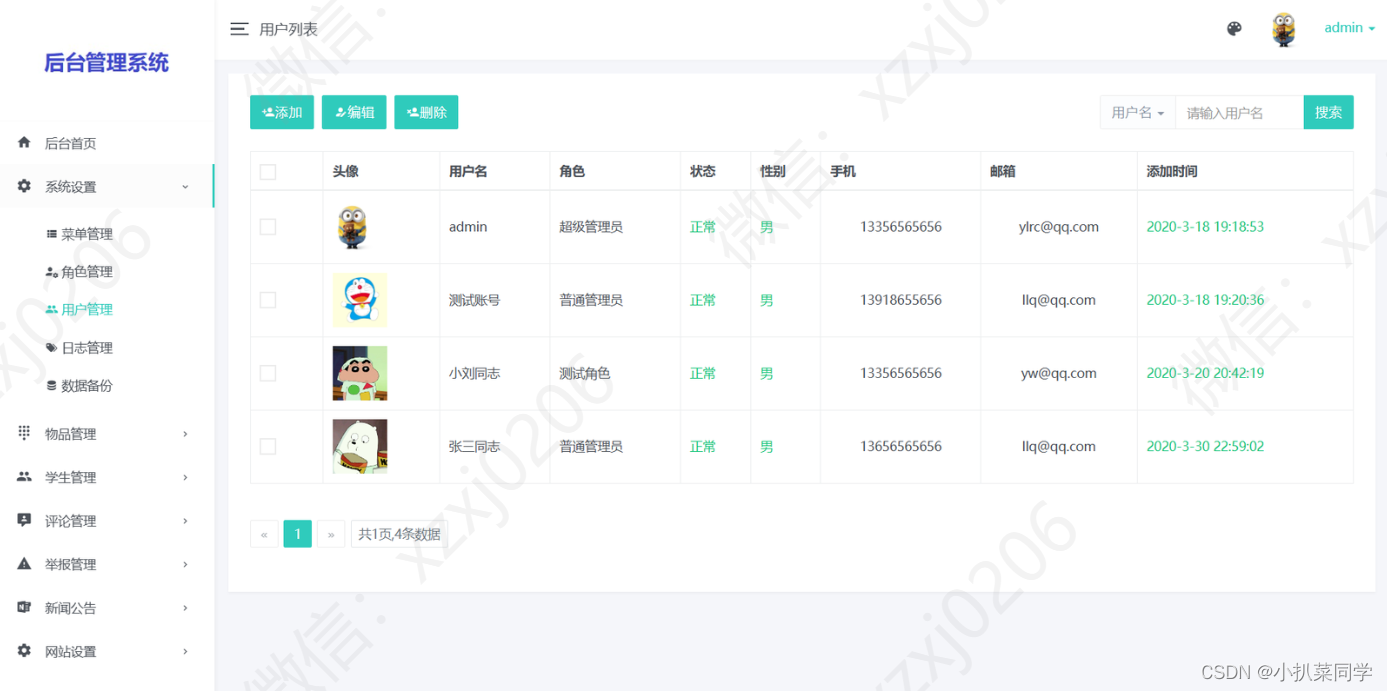Go to next page arrow »
This screenshot has height=691, width=1387.
[331, 534]
